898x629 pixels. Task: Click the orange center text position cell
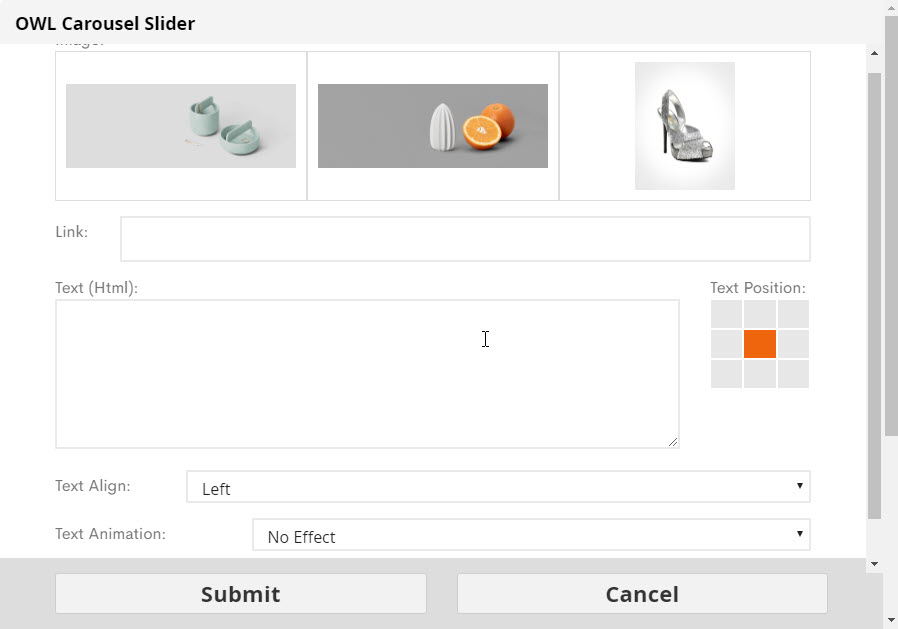[760, 344]
